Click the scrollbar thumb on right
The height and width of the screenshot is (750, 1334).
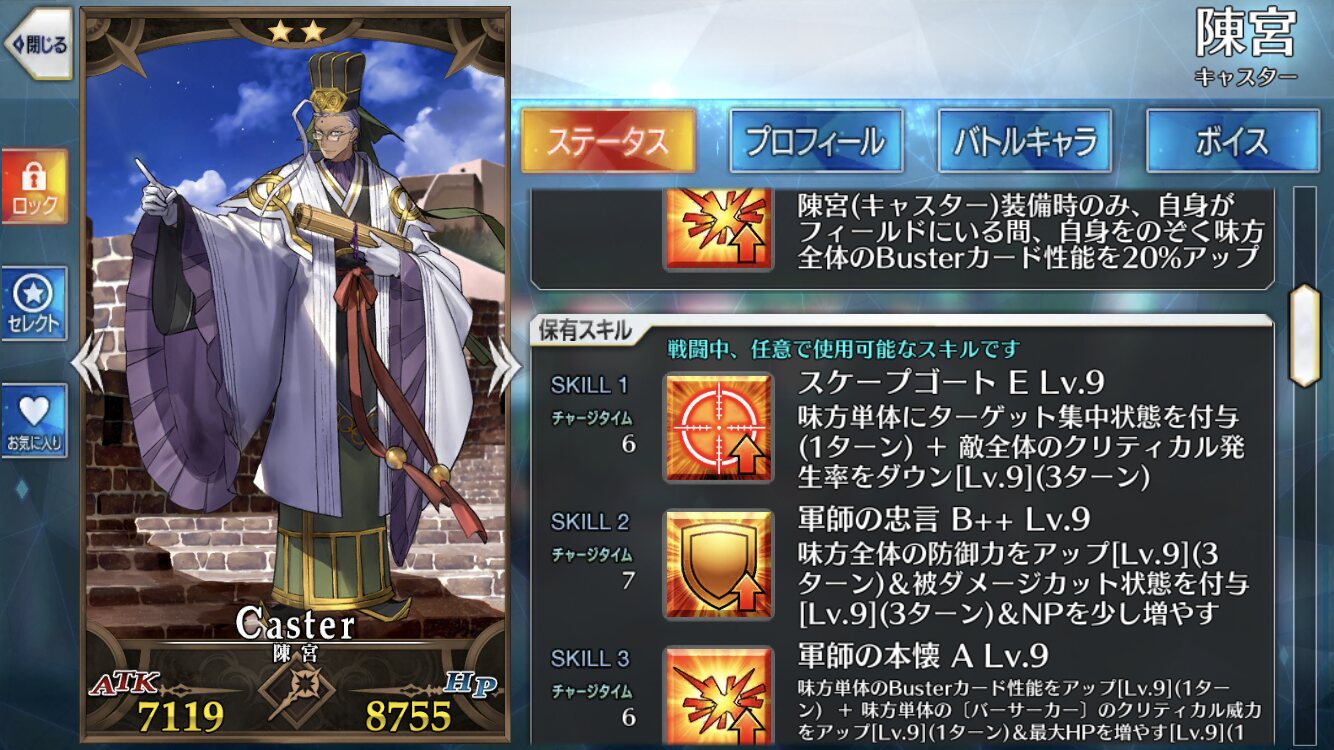click(1305, 336)
